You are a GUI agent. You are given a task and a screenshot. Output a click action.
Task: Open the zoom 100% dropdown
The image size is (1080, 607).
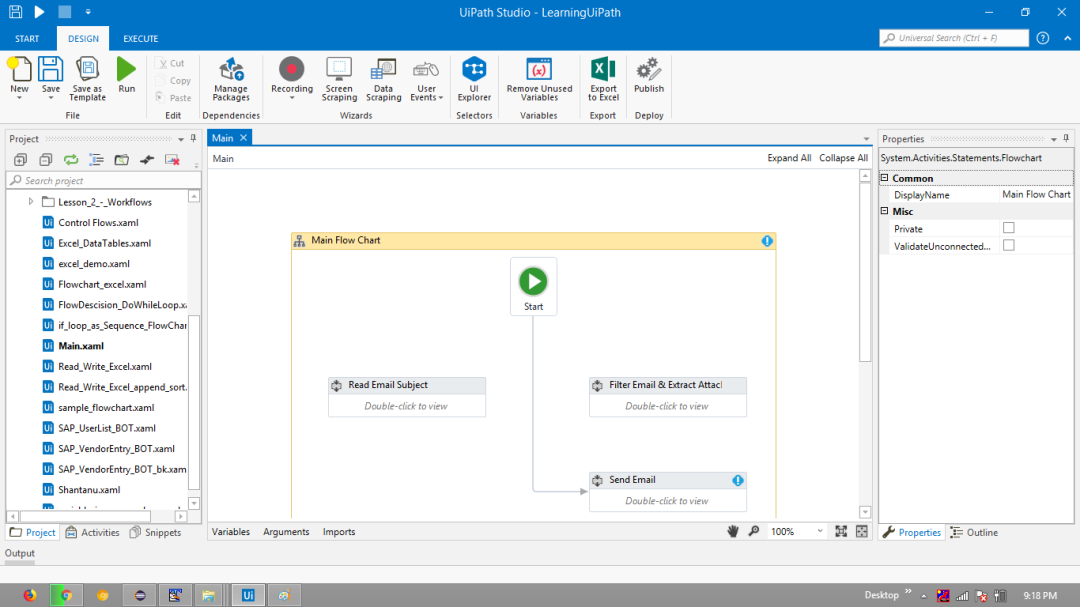click(820, 531)
